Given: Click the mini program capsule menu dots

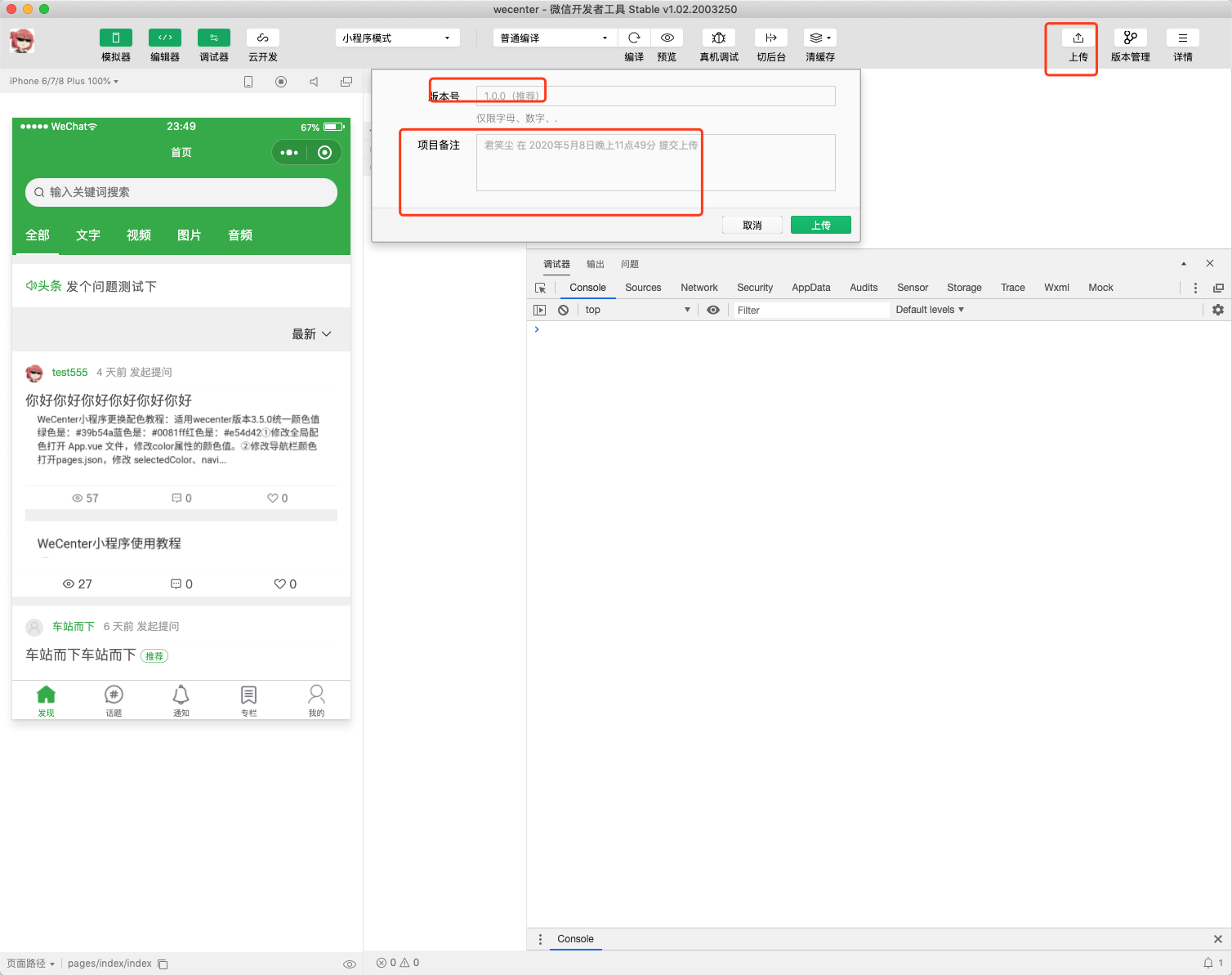Looking at the screenshot, I should [289, 153].
